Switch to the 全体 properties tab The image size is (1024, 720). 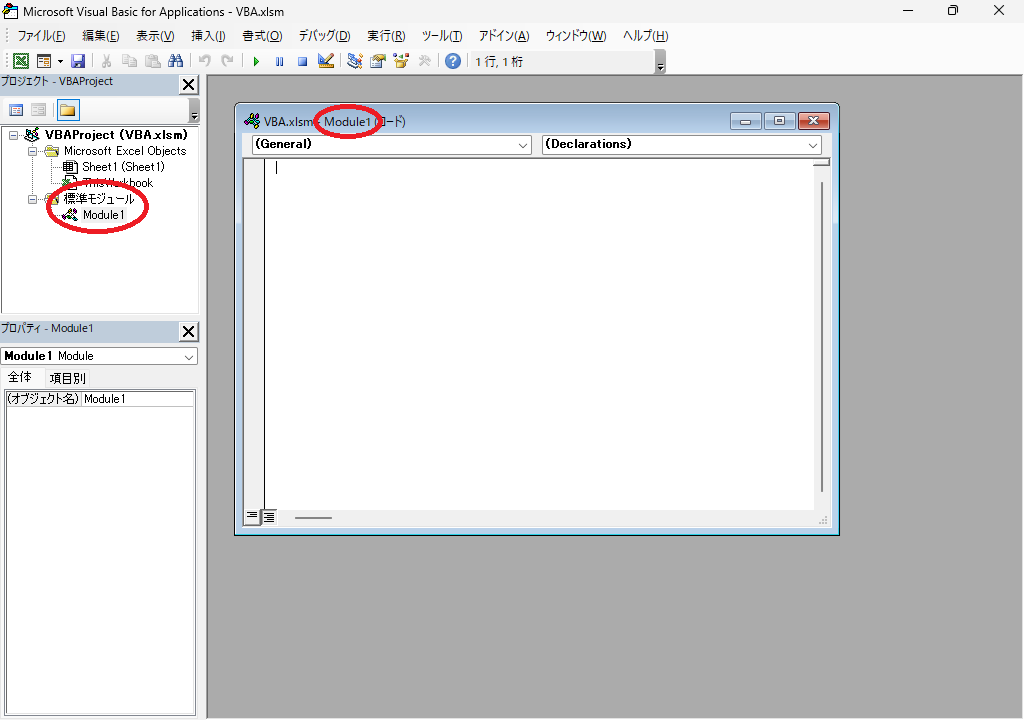(20, 377)
